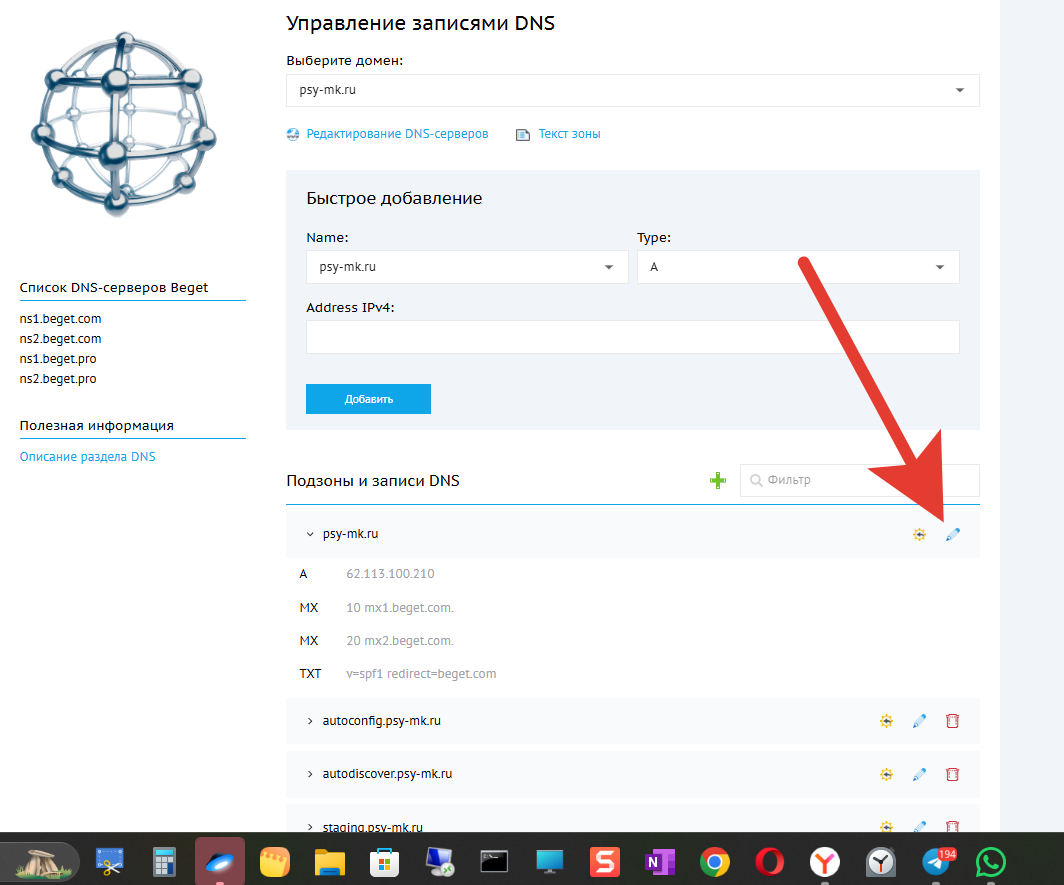The height and width of the screenshot is (885, 1064).
Task: Edit autoconfig.psy-mk.ru using the pencil icon
Action: [919, 721]
